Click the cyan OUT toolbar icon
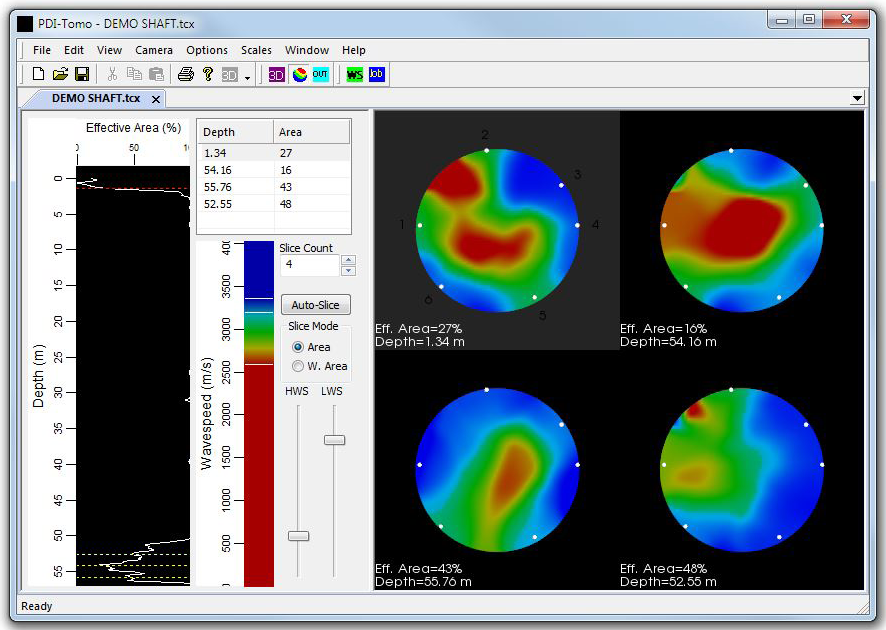This screenshot has width=886, height=630. pos(320,74)
